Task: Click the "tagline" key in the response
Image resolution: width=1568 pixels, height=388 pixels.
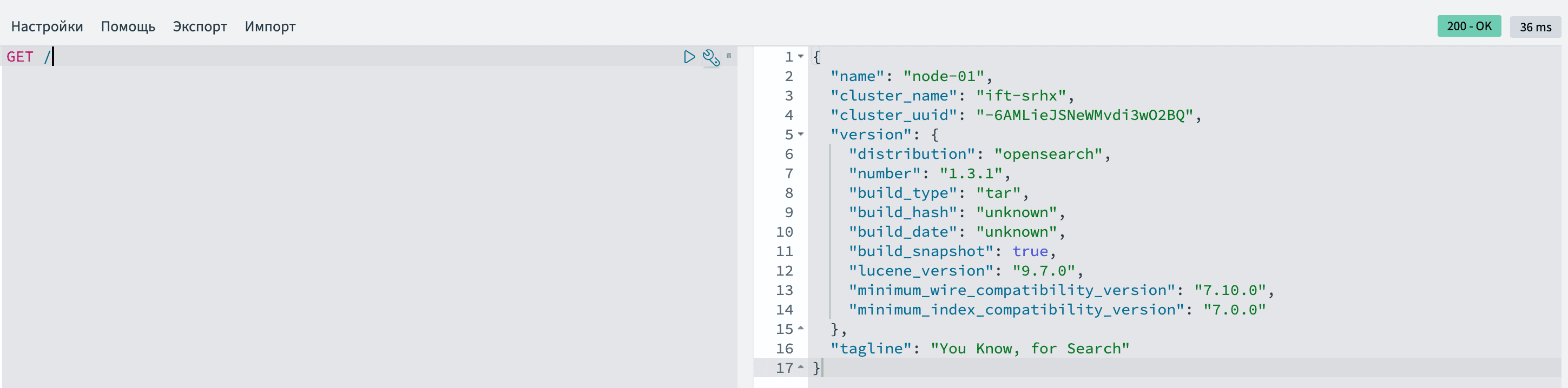Action: click(871, 349)
